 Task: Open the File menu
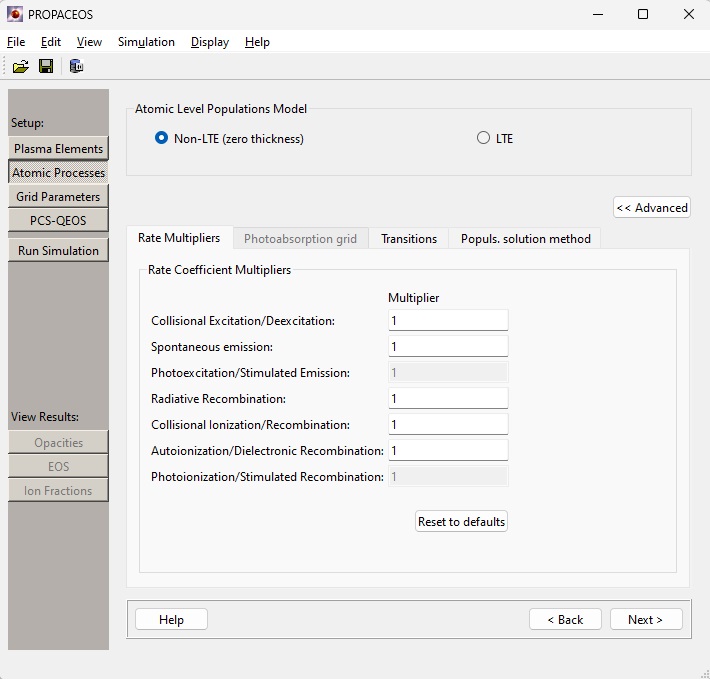coord(16,42)
